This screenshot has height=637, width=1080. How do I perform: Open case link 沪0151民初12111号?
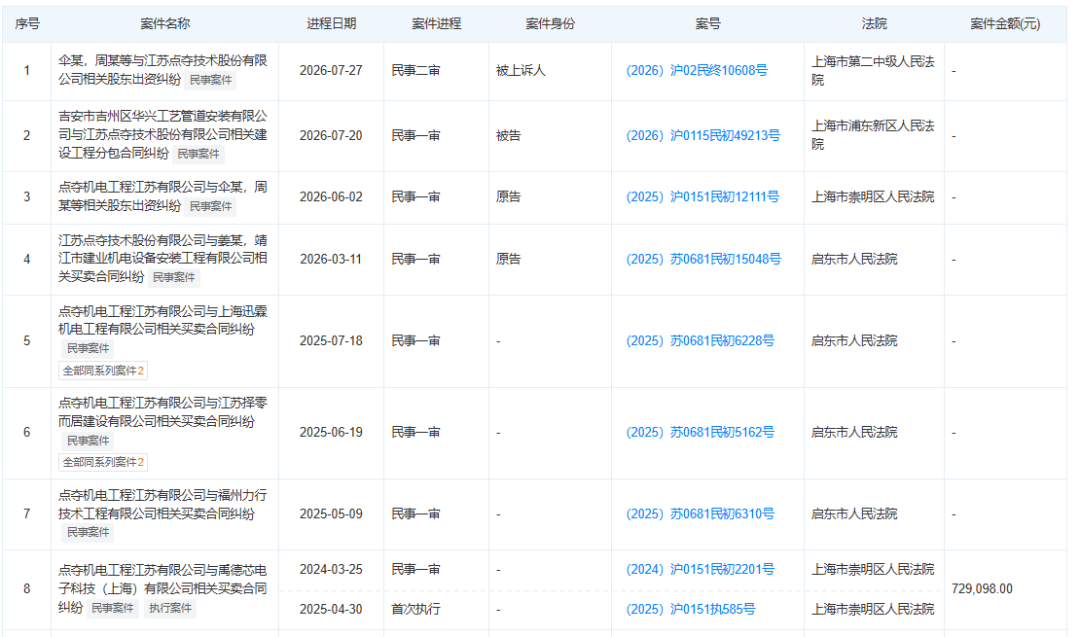(703, 197)
